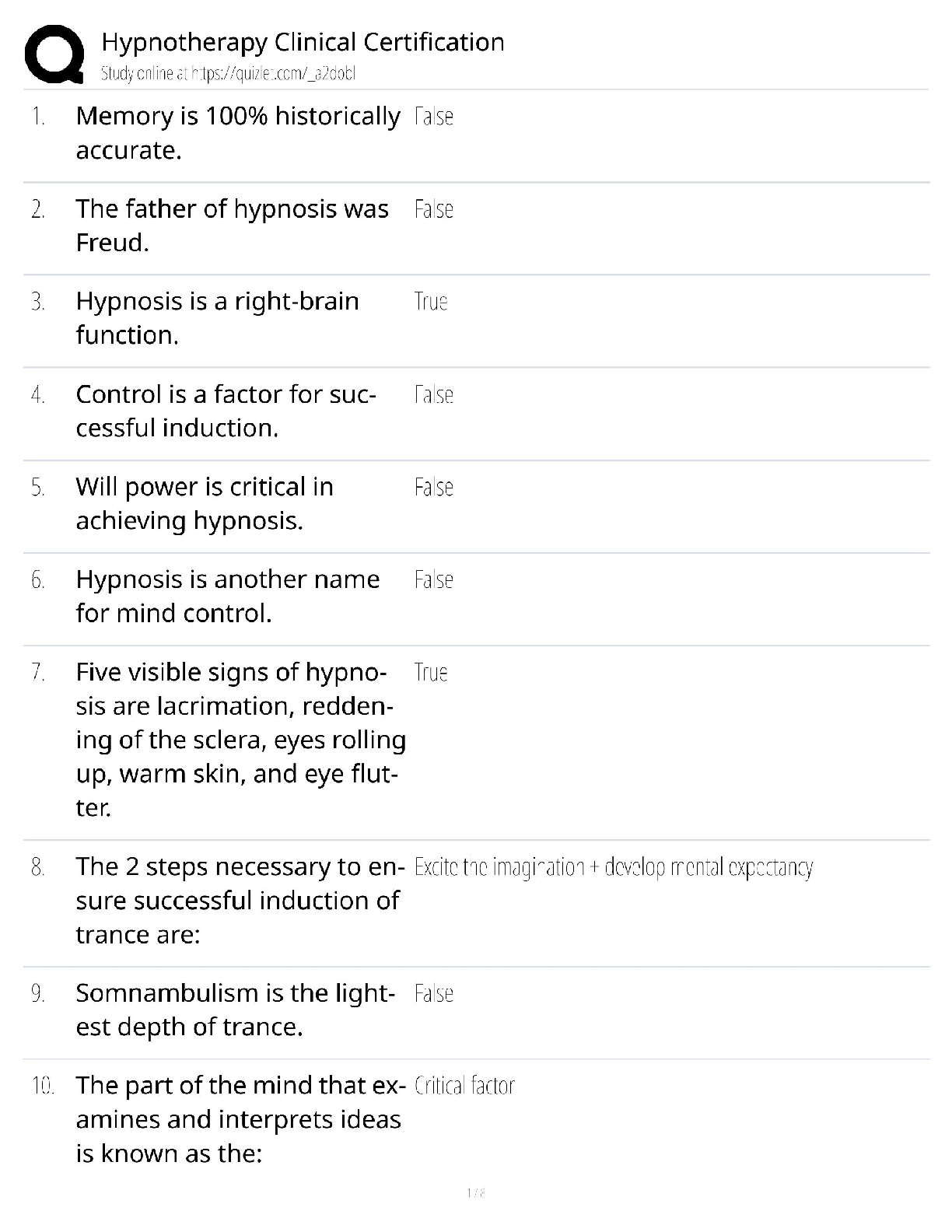The width and height of the screenshot is (952, 1232).
Task: Select the 2 steps necessary question
Action: pos(240,901)
